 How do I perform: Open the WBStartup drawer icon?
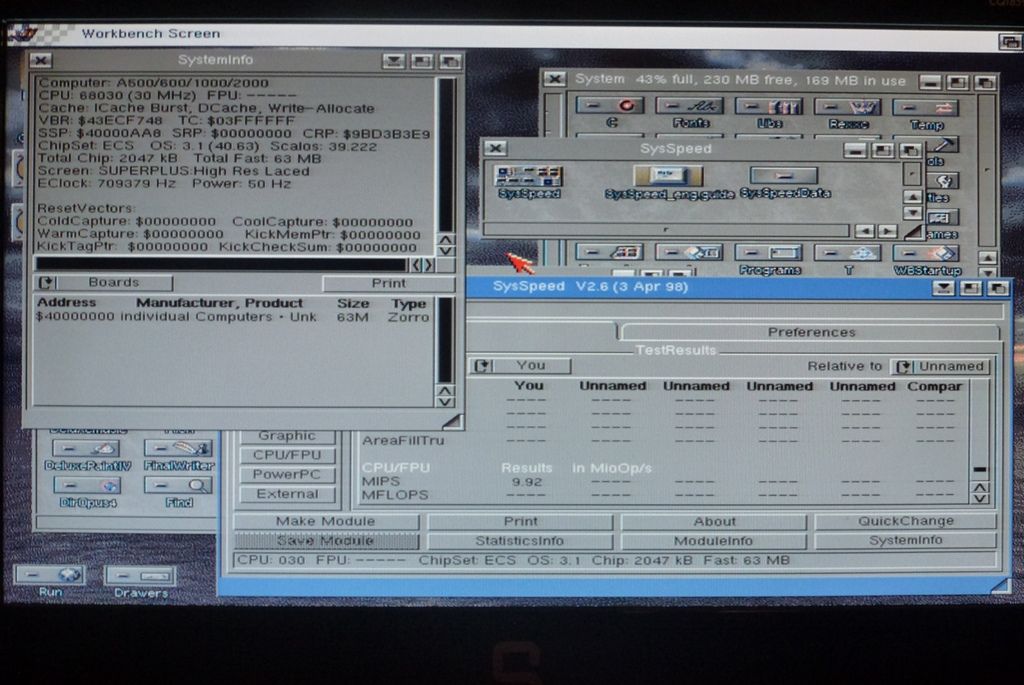[927, 254]
